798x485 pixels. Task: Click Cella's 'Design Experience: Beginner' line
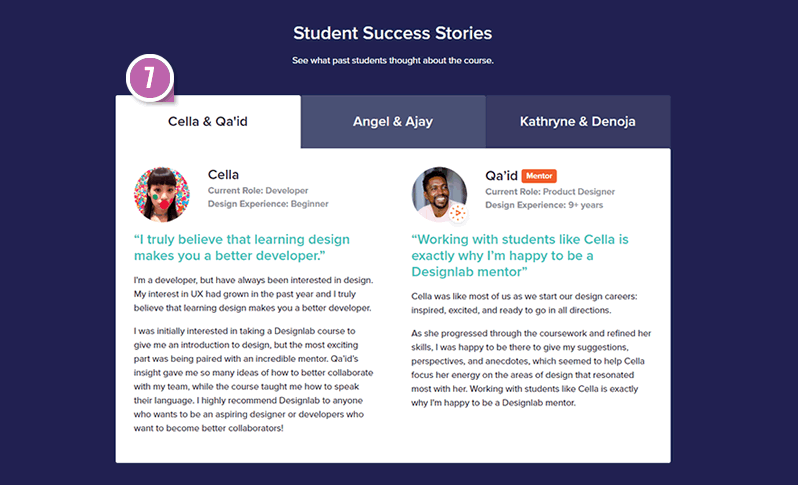tap(268, 204)
